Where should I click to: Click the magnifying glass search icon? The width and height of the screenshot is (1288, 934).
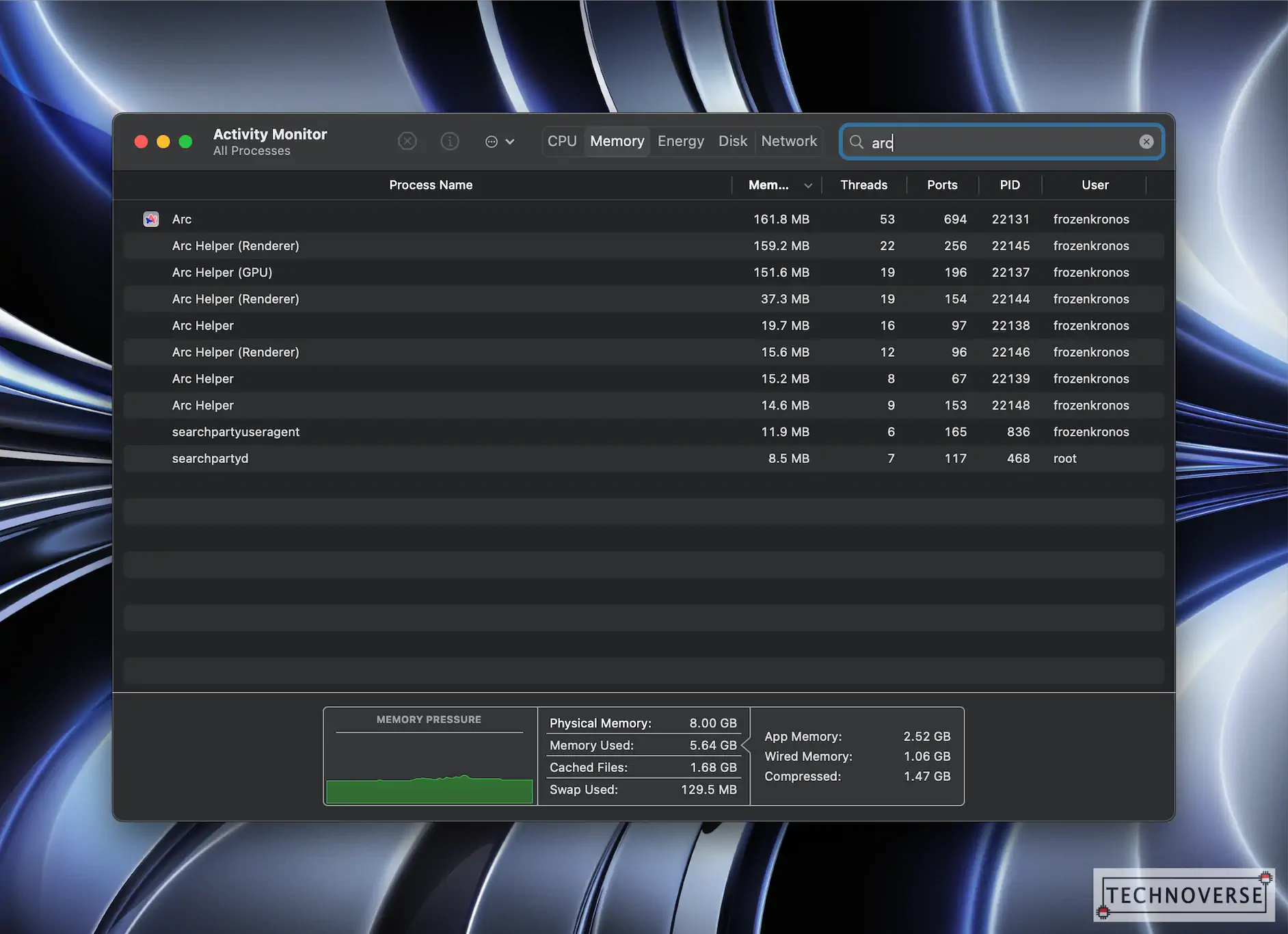point(856,142)
